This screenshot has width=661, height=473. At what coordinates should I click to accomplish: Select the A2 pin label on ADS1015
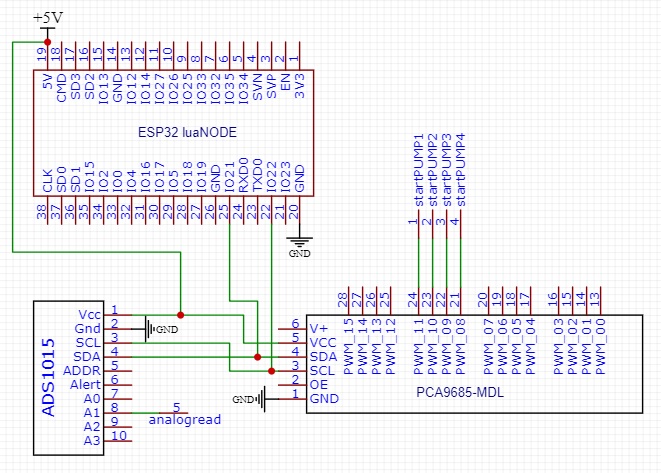point(92,426)
